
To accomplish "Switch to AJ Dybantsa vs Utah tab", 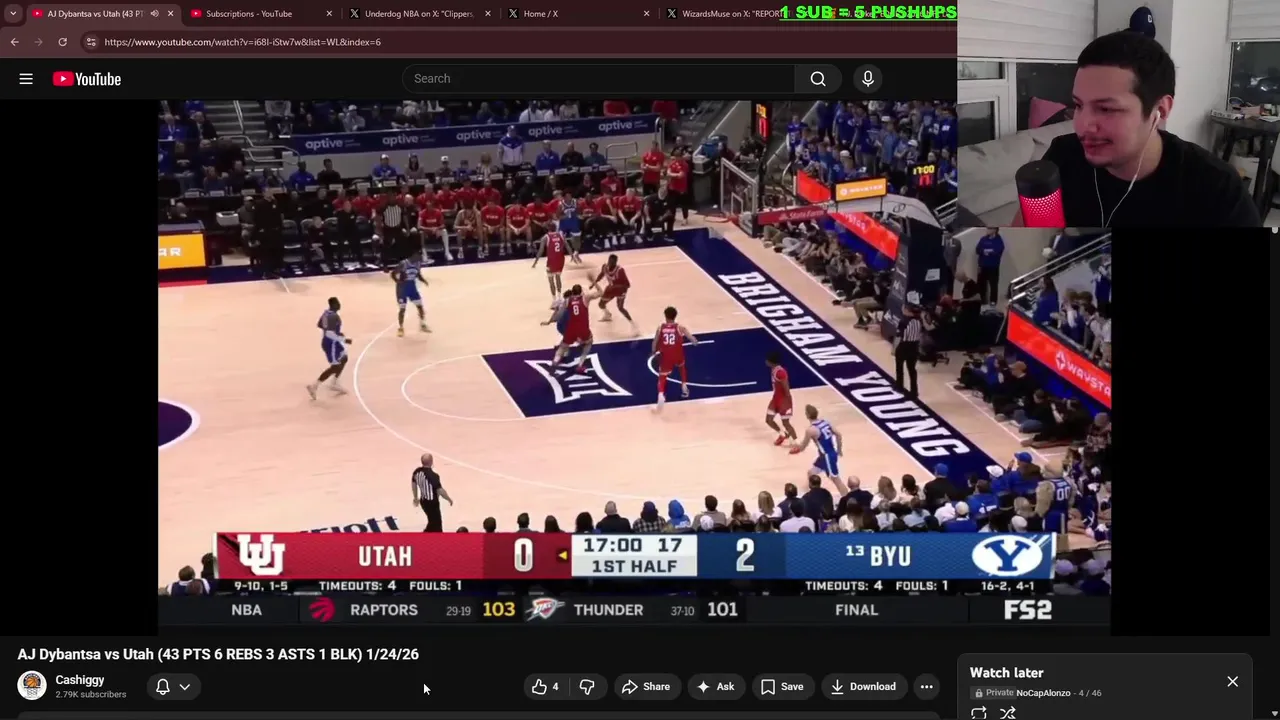I will tap(95, 14).
